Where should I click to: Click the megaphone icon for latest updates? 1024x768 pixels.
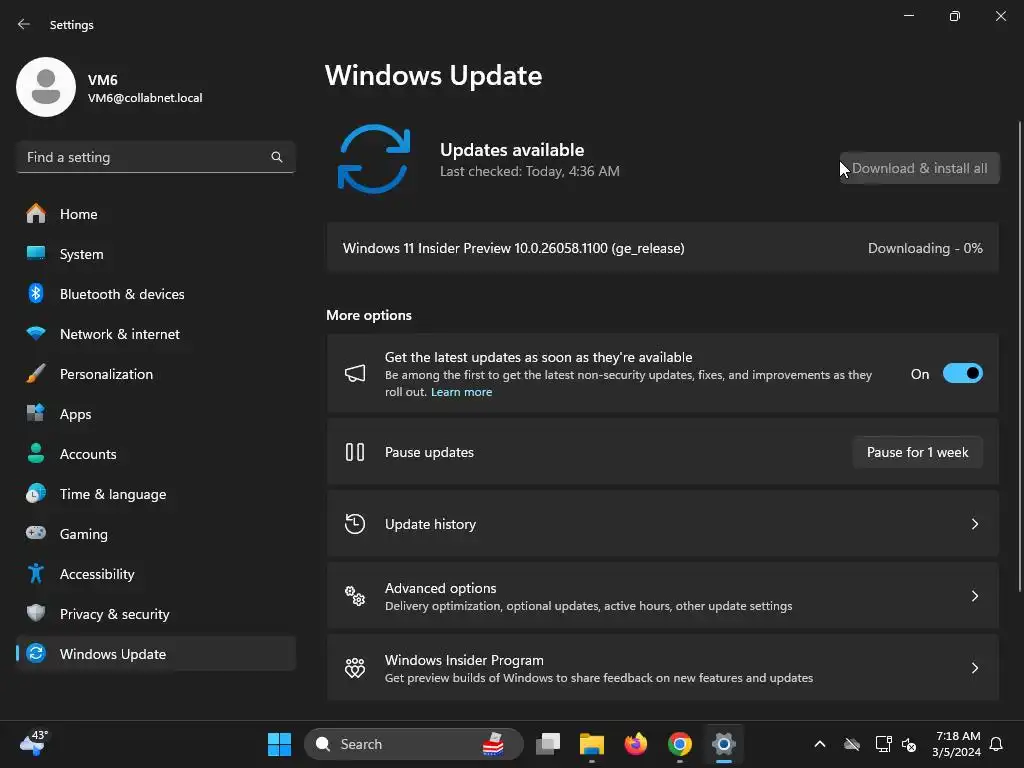[x=355, y=374]
